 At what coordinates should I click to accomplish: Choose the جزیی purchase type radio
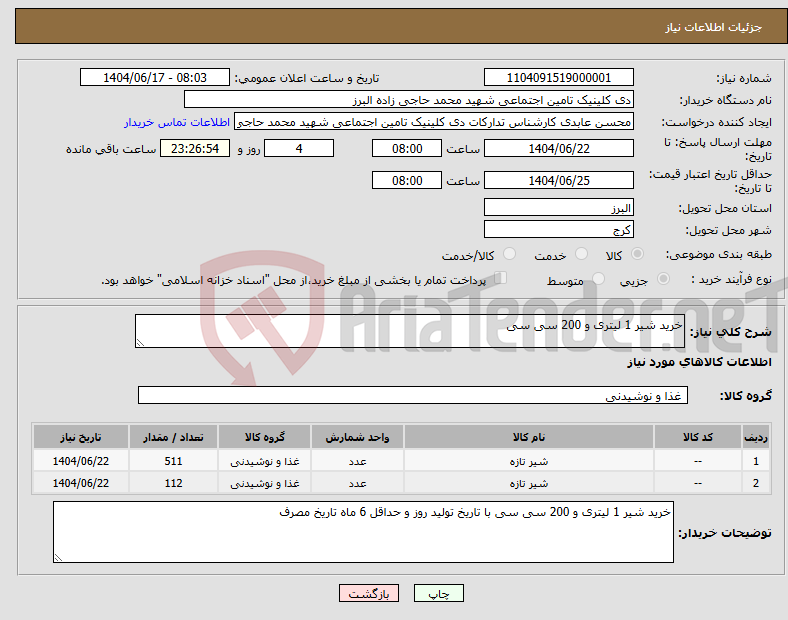pos(665,280)
